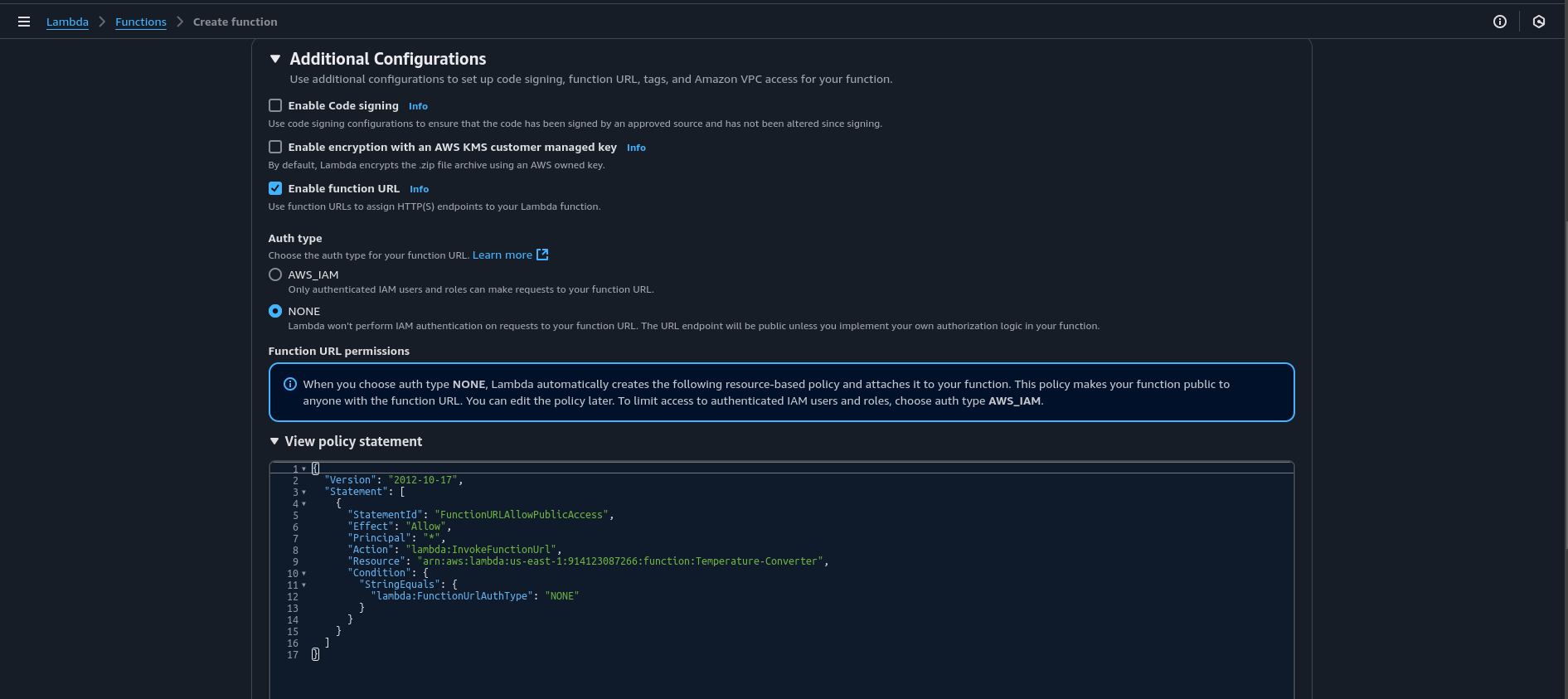The image size is (1568, 699).
Task: Click line number 17 in the code gutter
Action: pyautogui.click(x=293, y=655)
